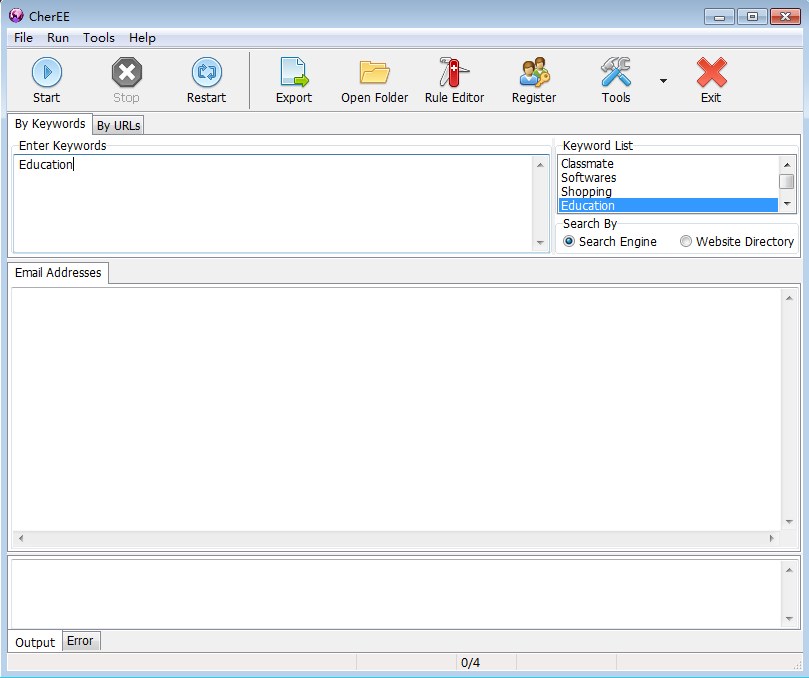Select Softwares in Keyword List
The width and height of the screenshot is (809, 678).
(x=668, y=177)
